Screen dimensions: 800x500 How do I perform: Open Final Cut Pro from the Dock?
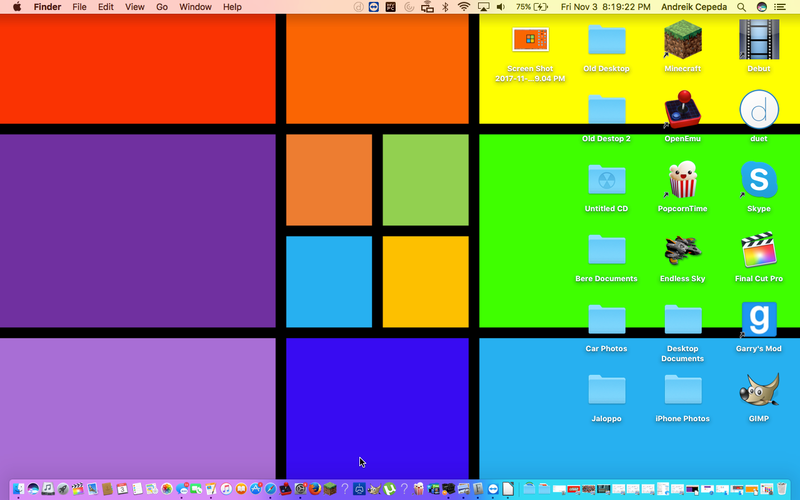coord(78,489)
